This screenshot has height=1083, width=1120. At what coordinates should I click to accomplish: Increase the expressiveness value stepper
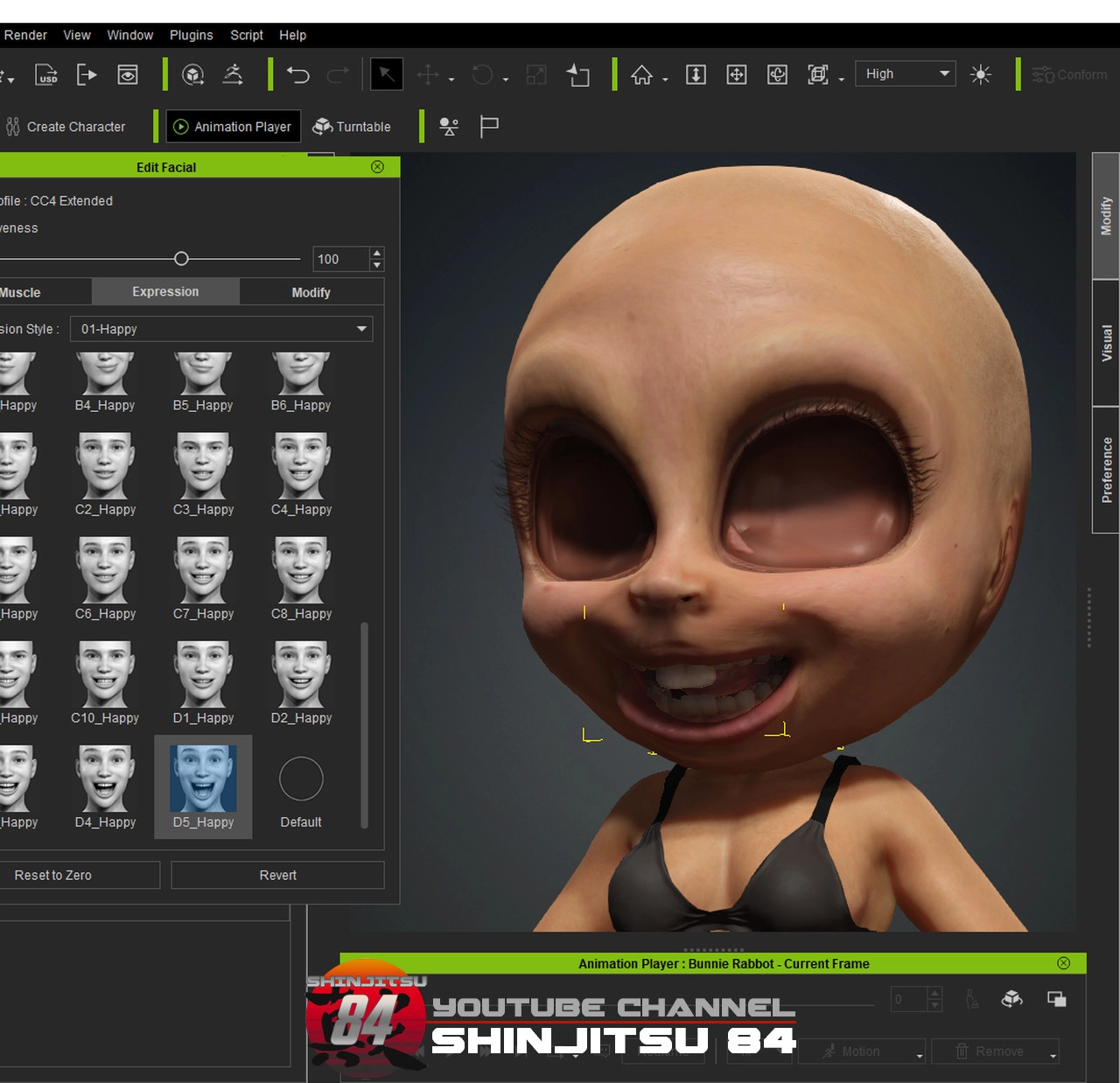point(377,253)
